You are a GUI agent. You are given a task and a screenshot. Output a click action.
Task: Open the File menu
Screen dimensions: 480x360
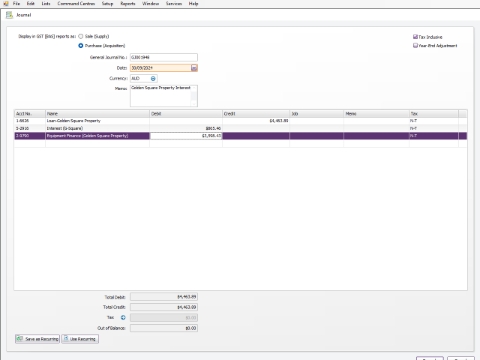(x=16, y=3)
